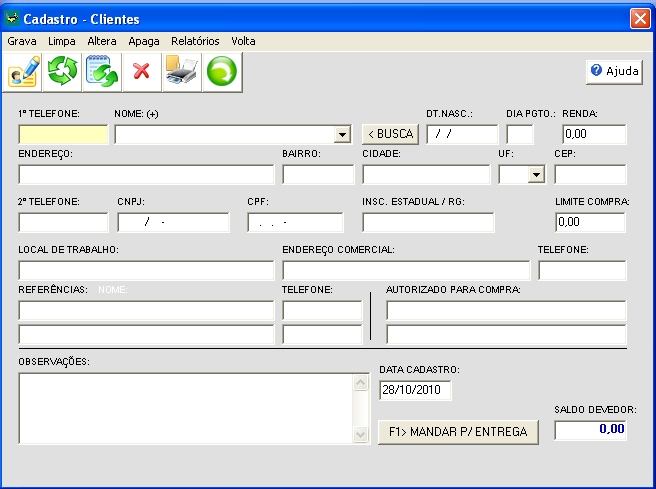This screenshot has width=656, height=489.
Task: Click the Altera edit record toolbar icon
Action: (102, 72)
